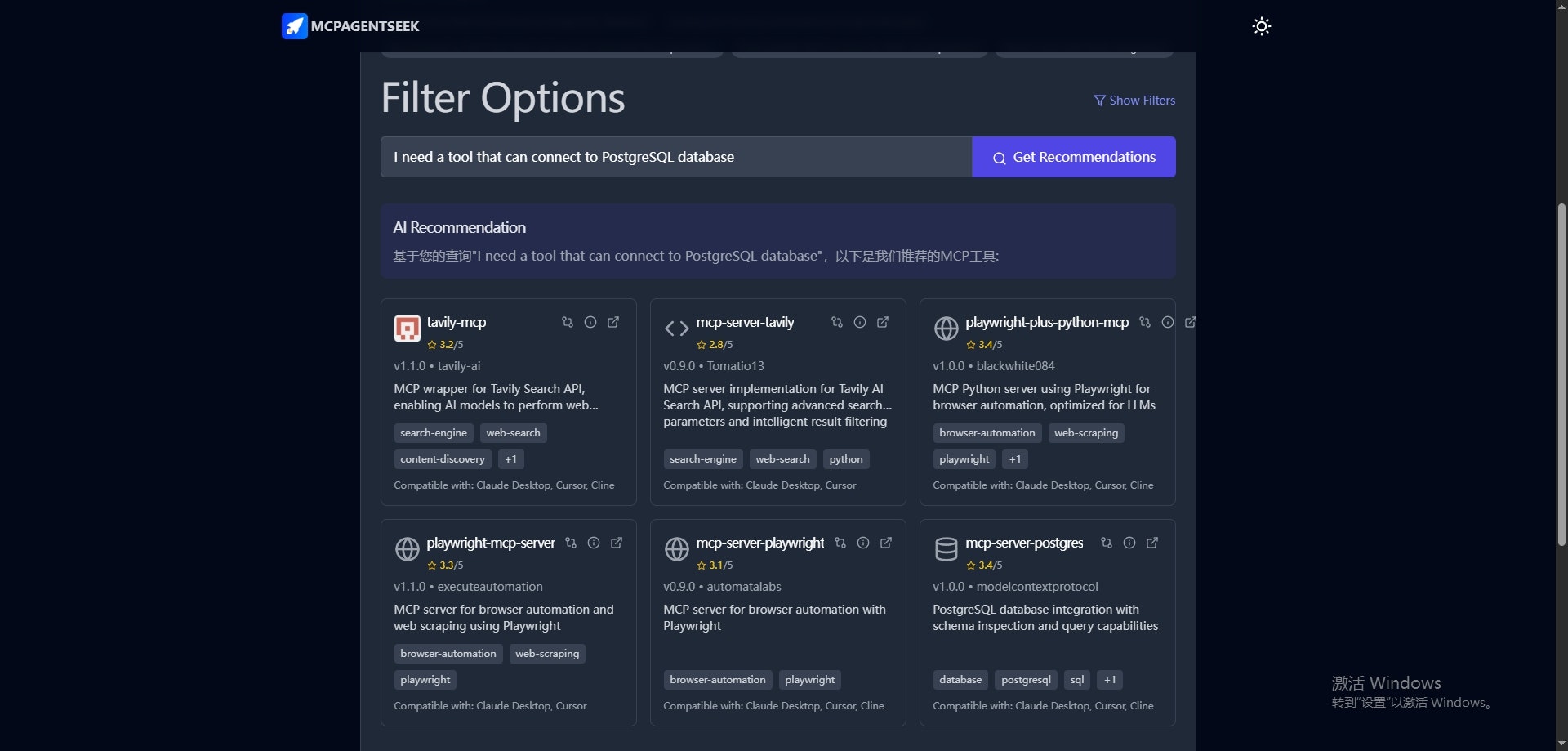Open the mcp-server-playwright title link

(x=759, y=543)
